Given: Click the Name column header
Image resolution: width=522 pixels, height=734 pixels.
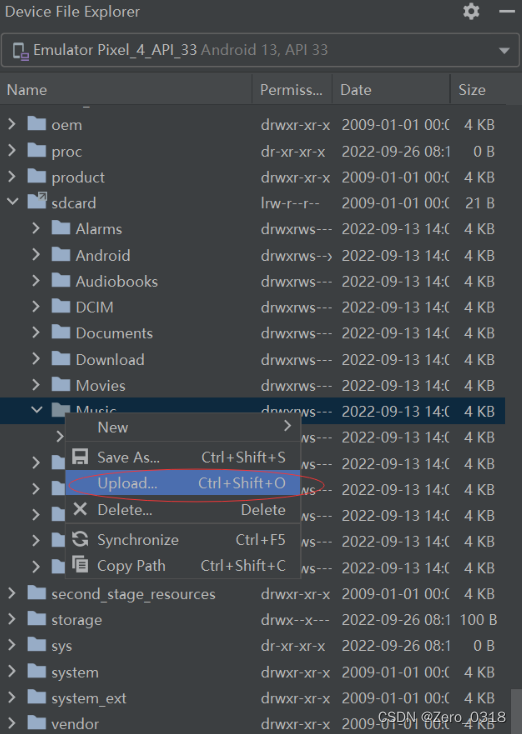Looking at the screenshot, I should coord(126,90).
